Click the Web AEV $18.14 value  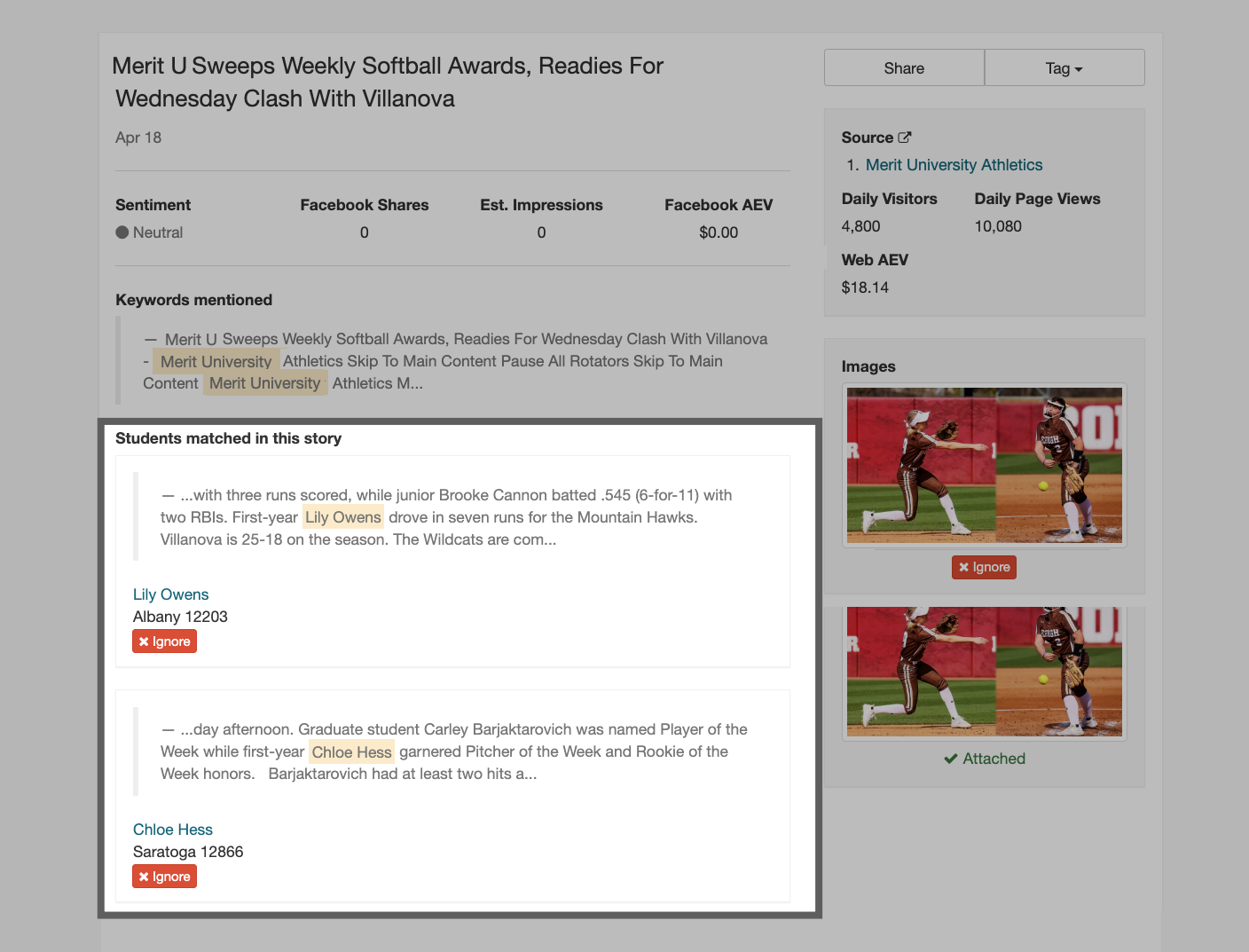tap(865, 287)
